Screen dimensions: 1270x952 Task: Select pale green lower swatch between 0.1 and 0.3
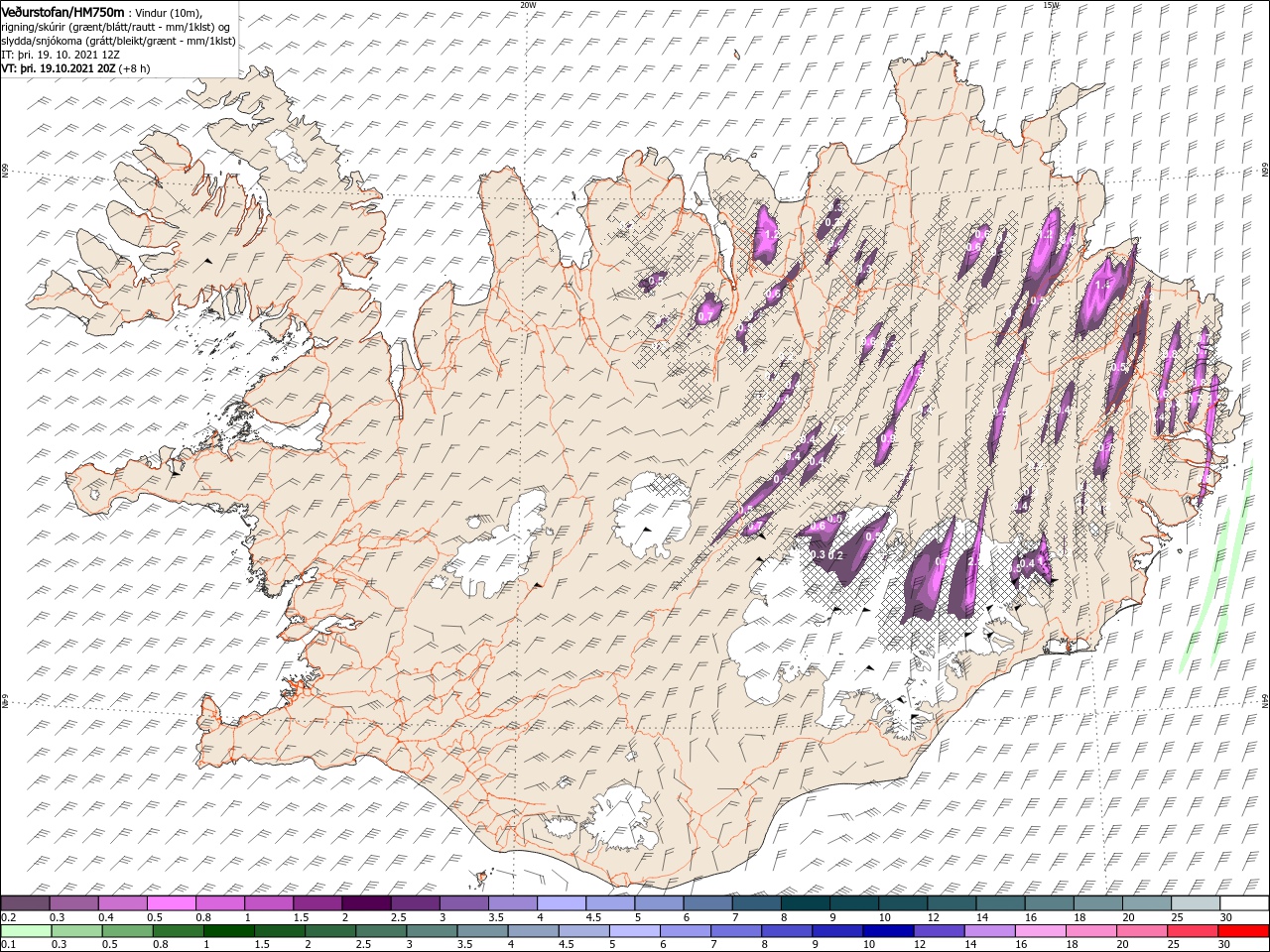pos(26,931)
